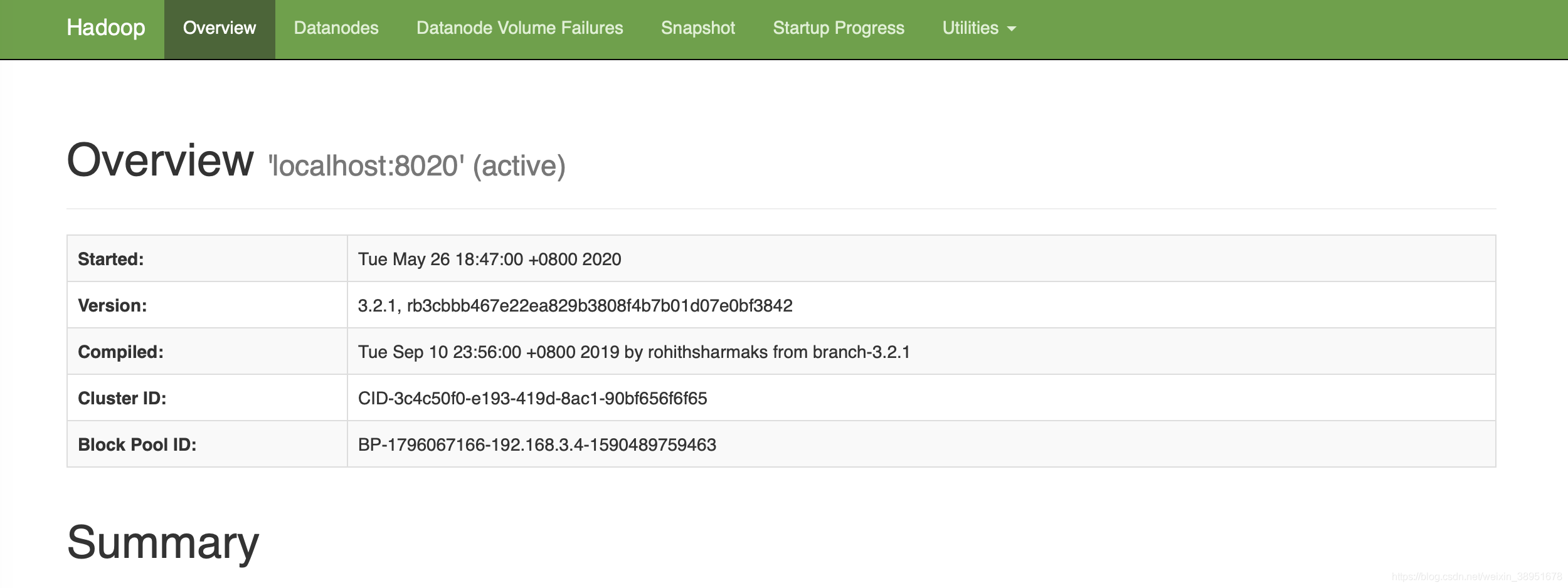This screenshot has width=1568, height=588.
Task: Click the Block Pool ID: label
Action: click(137, 445)
